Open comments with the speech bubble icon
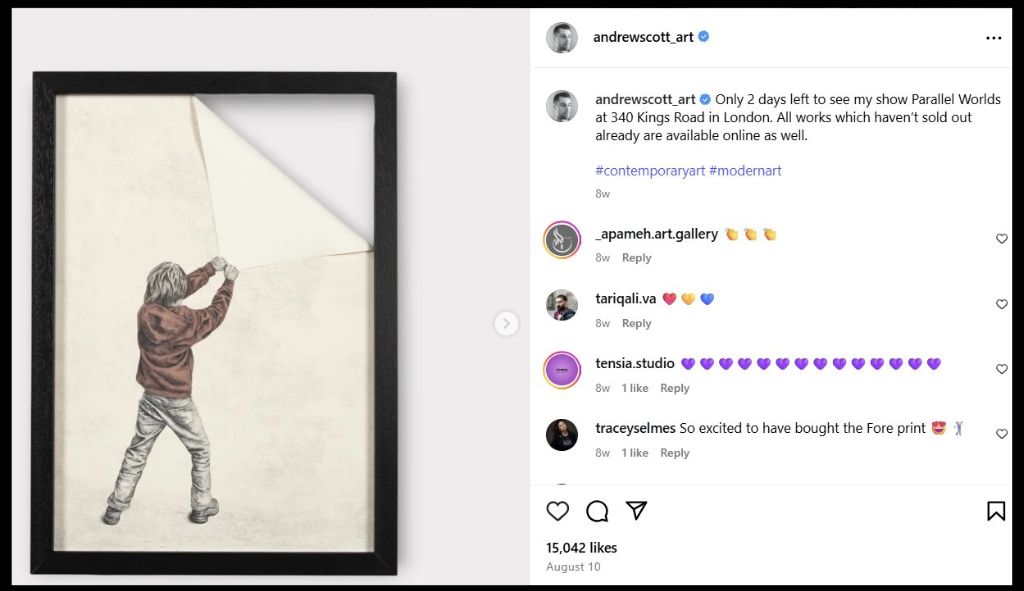 pyautogui.click(x=598, y=511)
